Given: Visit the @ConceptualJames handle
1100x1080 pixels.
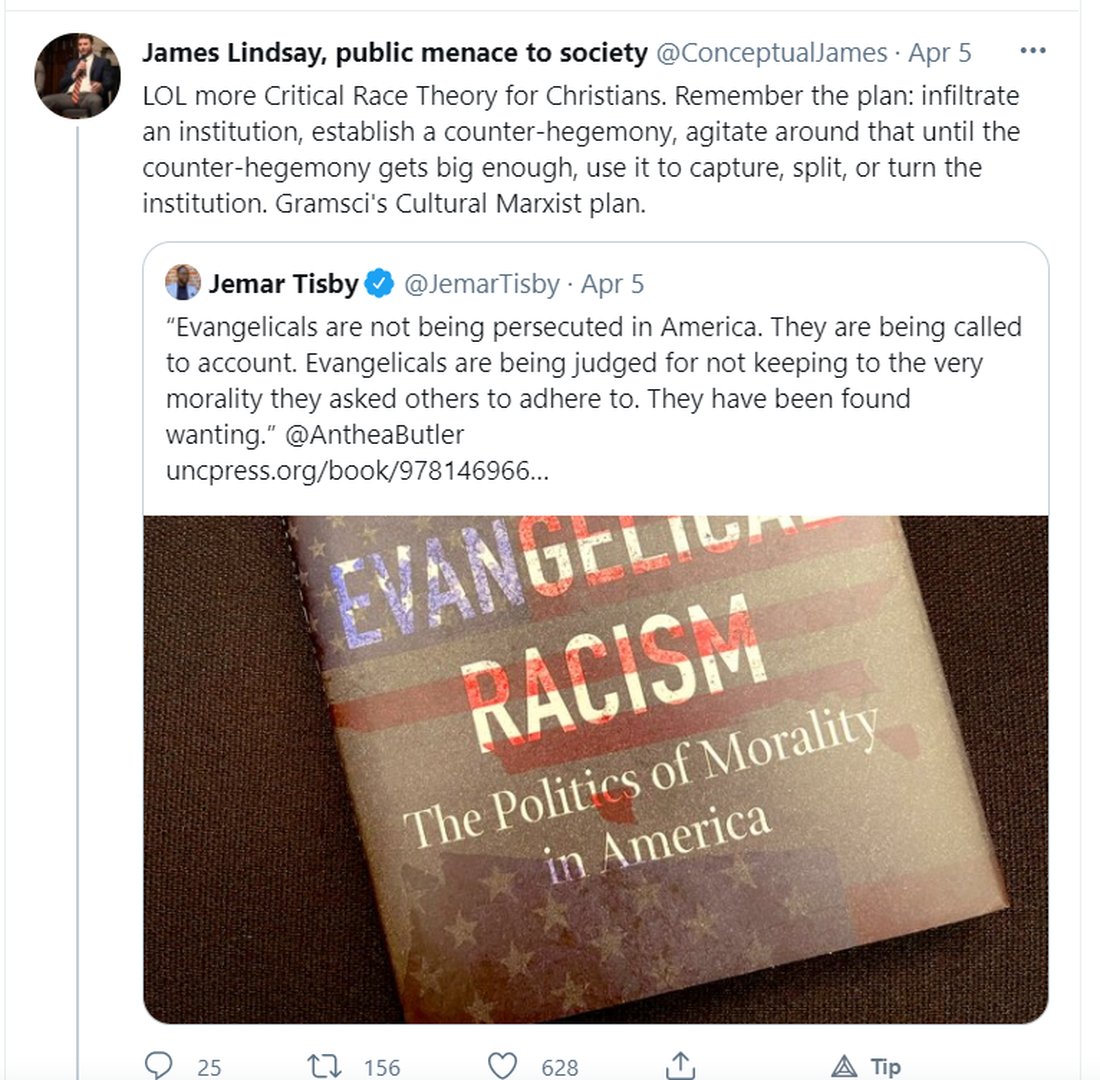Looking at the screenshot, I should pos(771,52).
